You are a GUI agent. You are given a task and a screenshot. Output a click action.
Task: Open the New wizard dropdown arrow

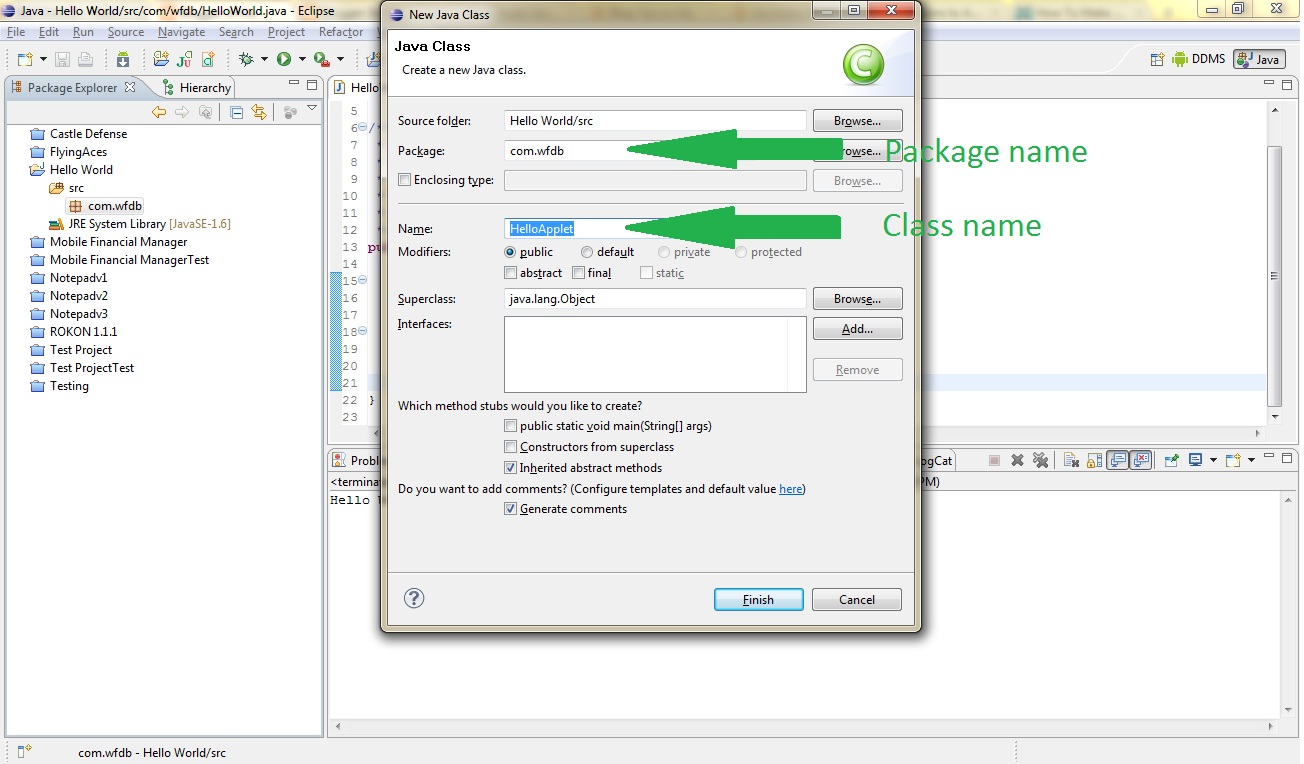[43, 59]
